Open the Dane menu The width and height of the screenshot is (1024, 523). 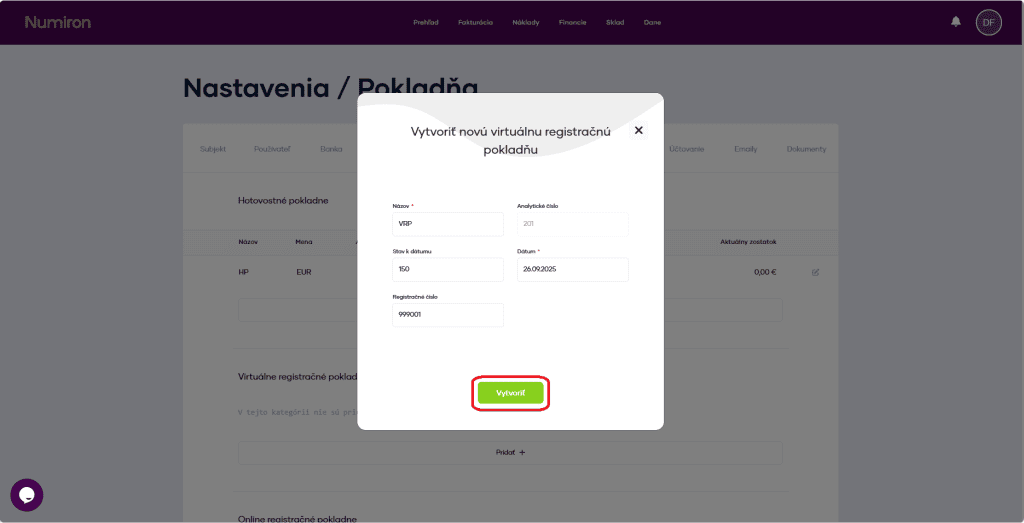click(x=652, y=22)
